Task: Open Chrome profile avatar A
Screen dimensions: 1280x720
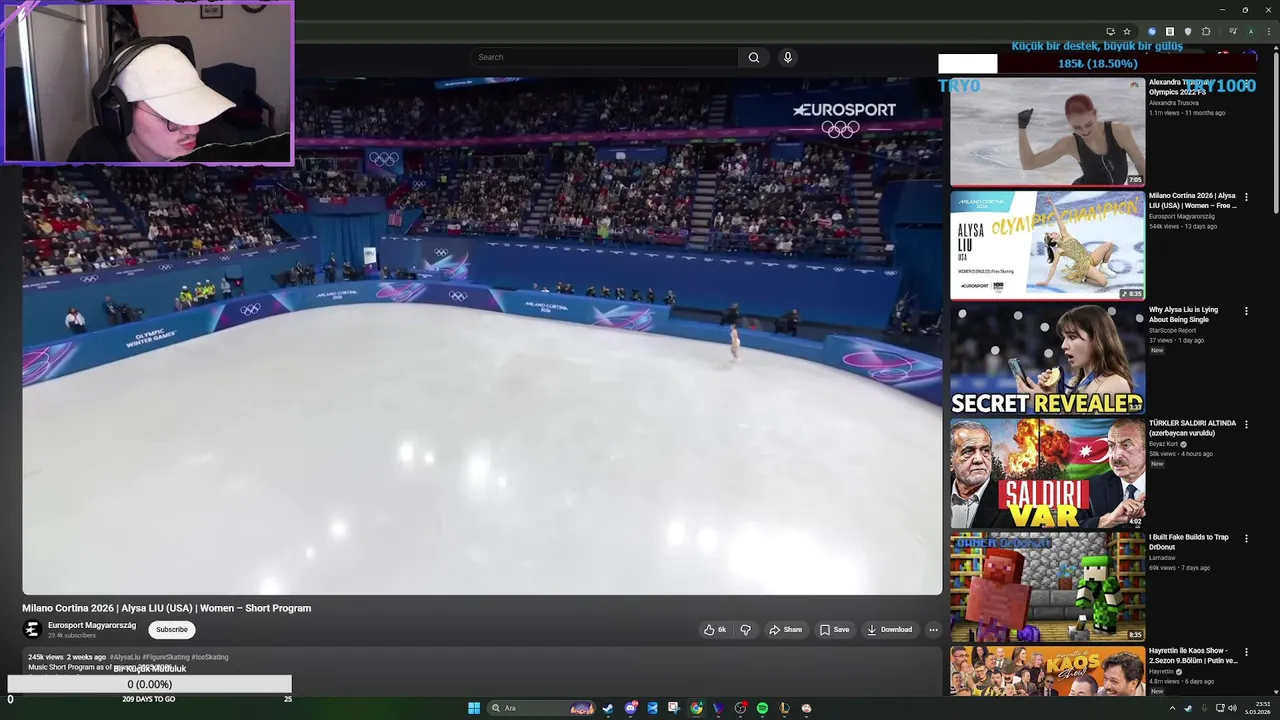Action: [x=1251, y=32]
